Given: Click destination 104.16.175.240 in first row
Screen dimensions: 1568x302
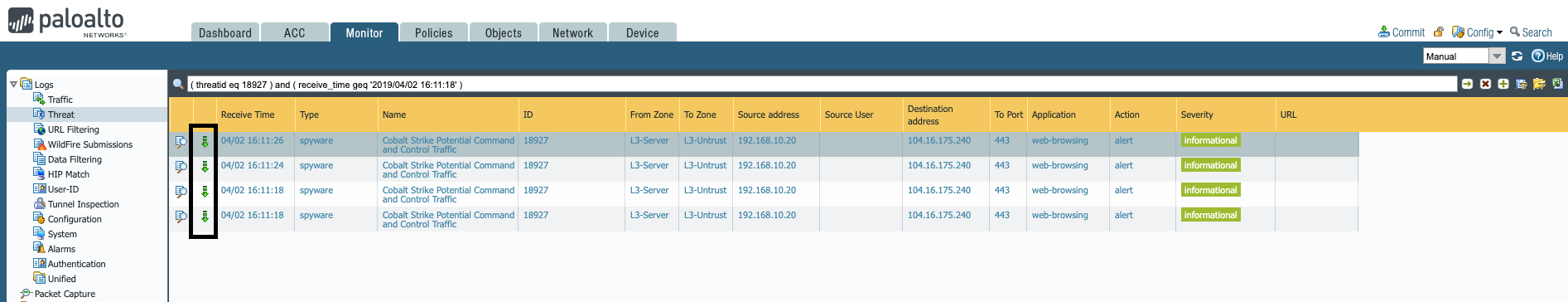Looking at the screenshot, I should point(939,140).
